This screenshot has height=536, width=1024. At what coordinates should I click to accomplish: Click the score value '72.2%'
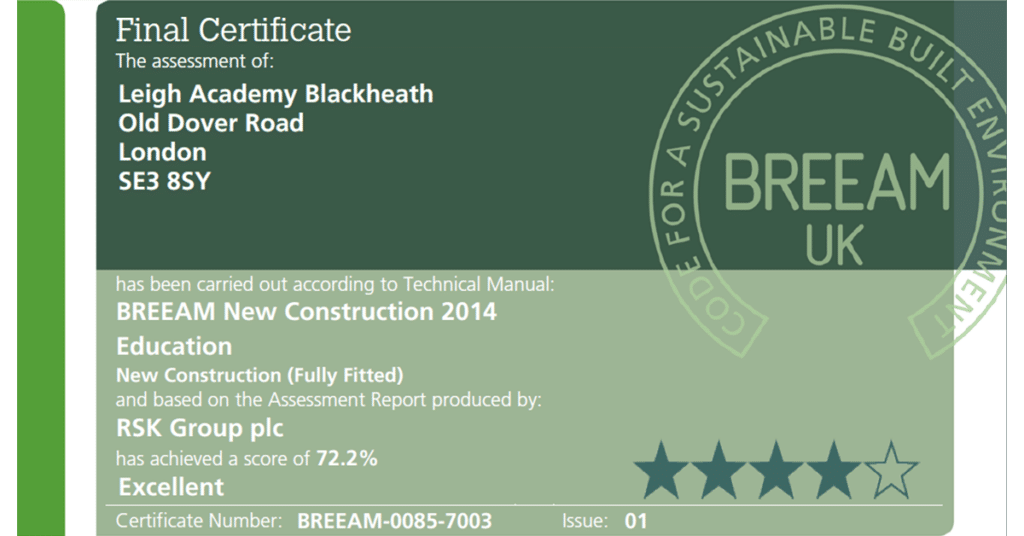click(347, 458)
